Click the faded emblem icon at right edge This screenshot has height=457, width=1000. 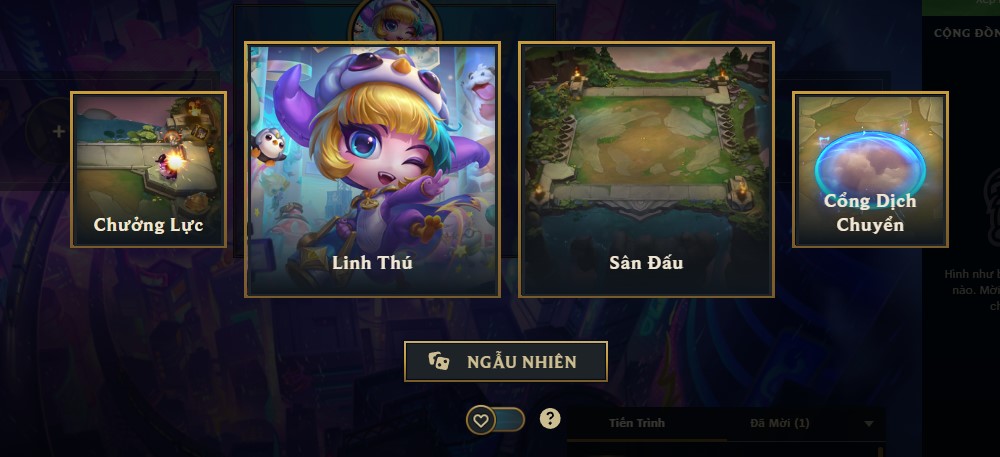click(x=992, y=207)
